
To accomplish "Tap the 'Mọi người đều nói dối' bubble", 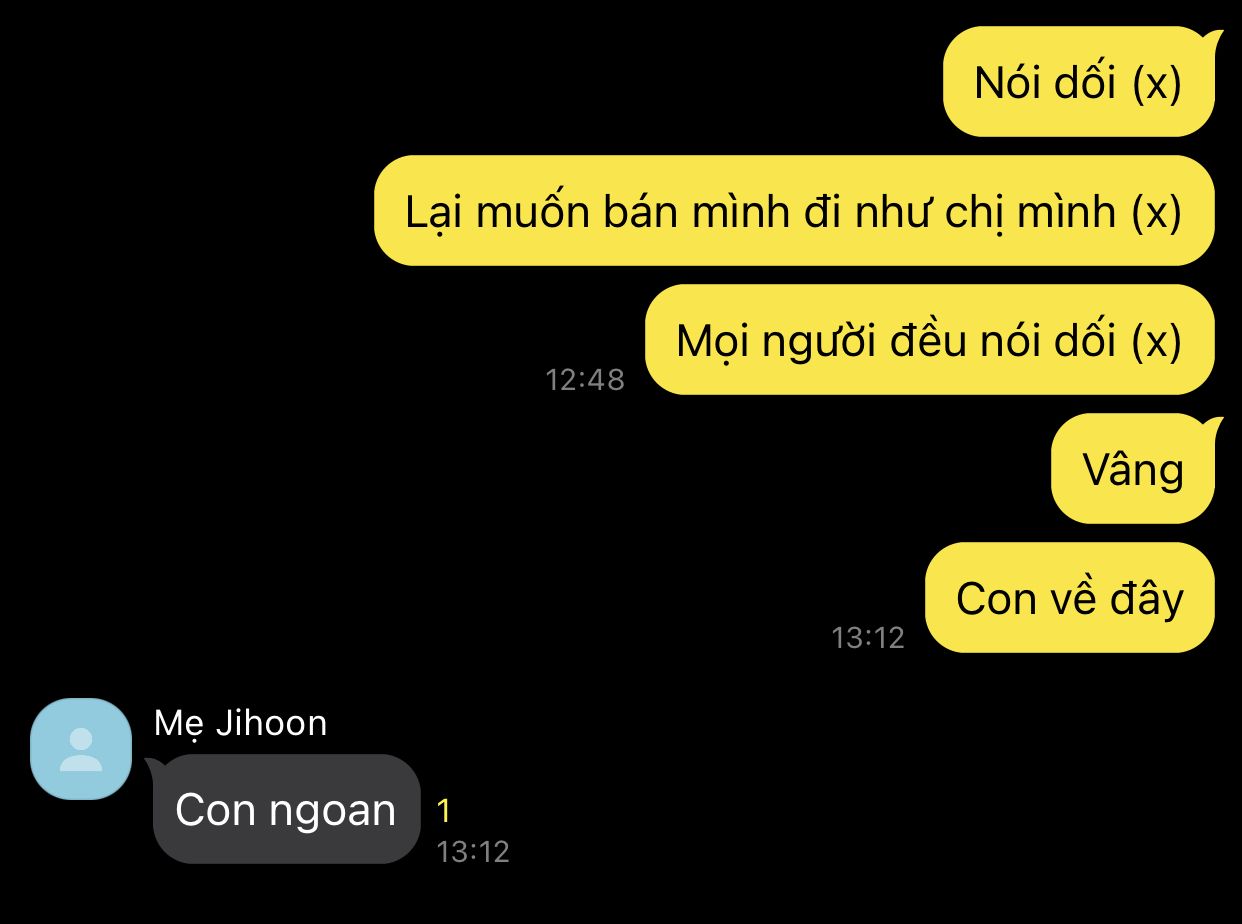I will point(930,340).
